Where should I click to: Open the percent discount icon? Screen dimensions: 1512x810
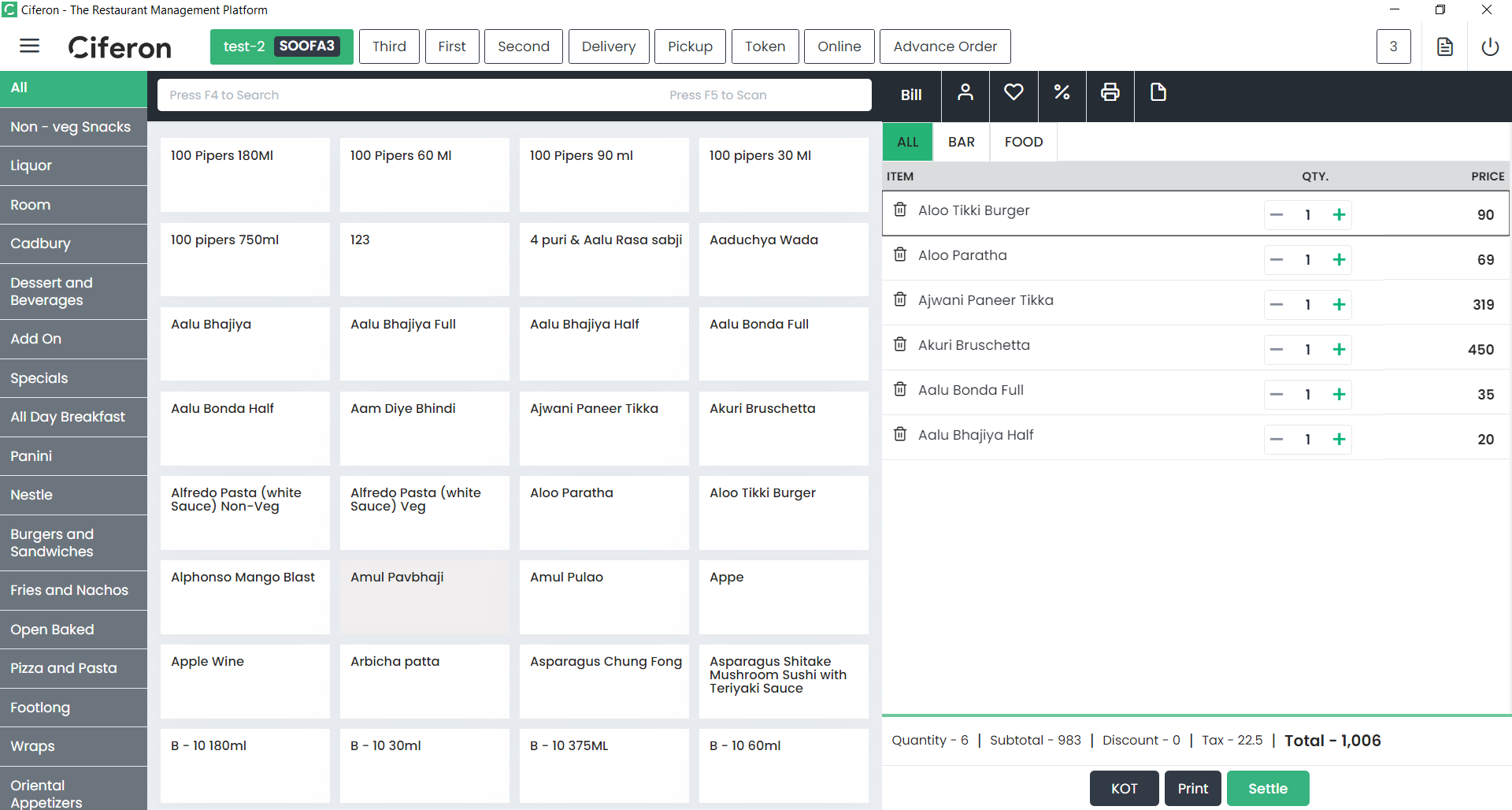(1062, 94)
